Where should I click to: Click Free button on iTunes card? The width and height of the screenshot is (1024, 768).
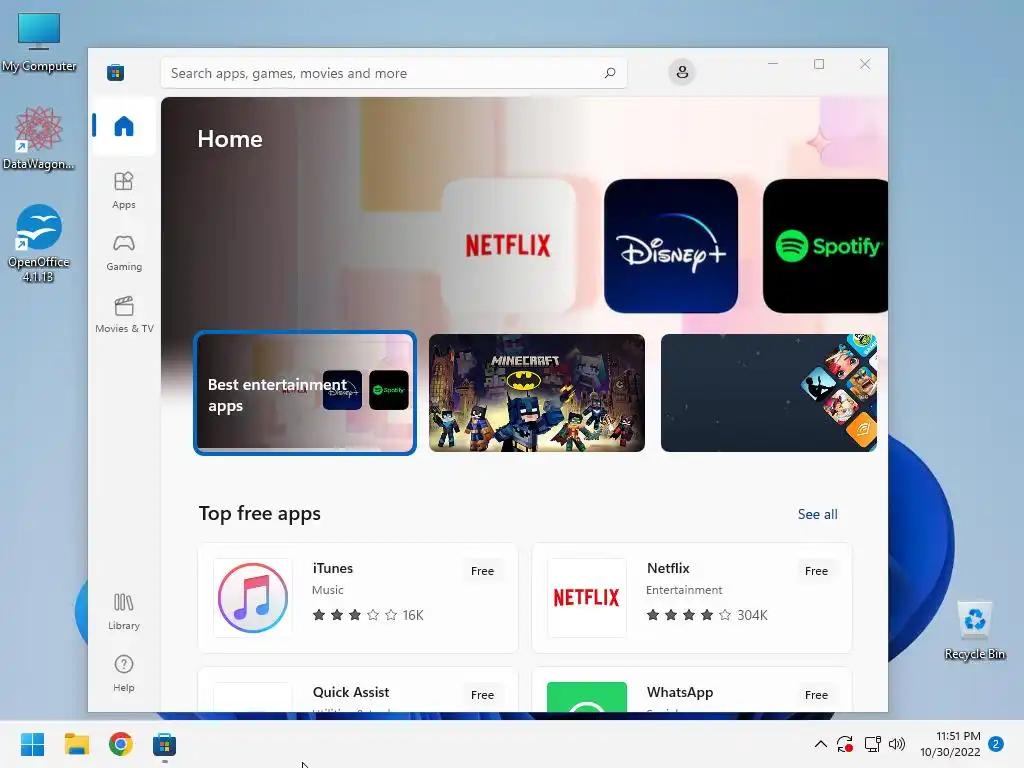483,571
